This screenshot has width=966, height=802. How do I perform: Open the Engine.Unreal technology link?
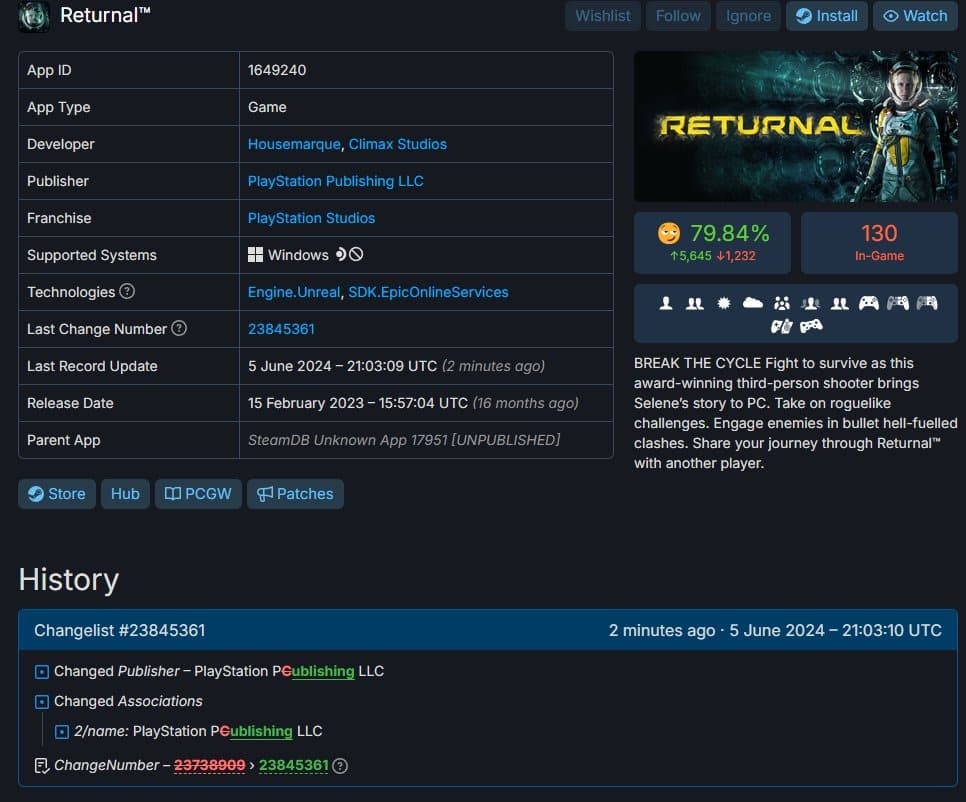tap(294, 292)
